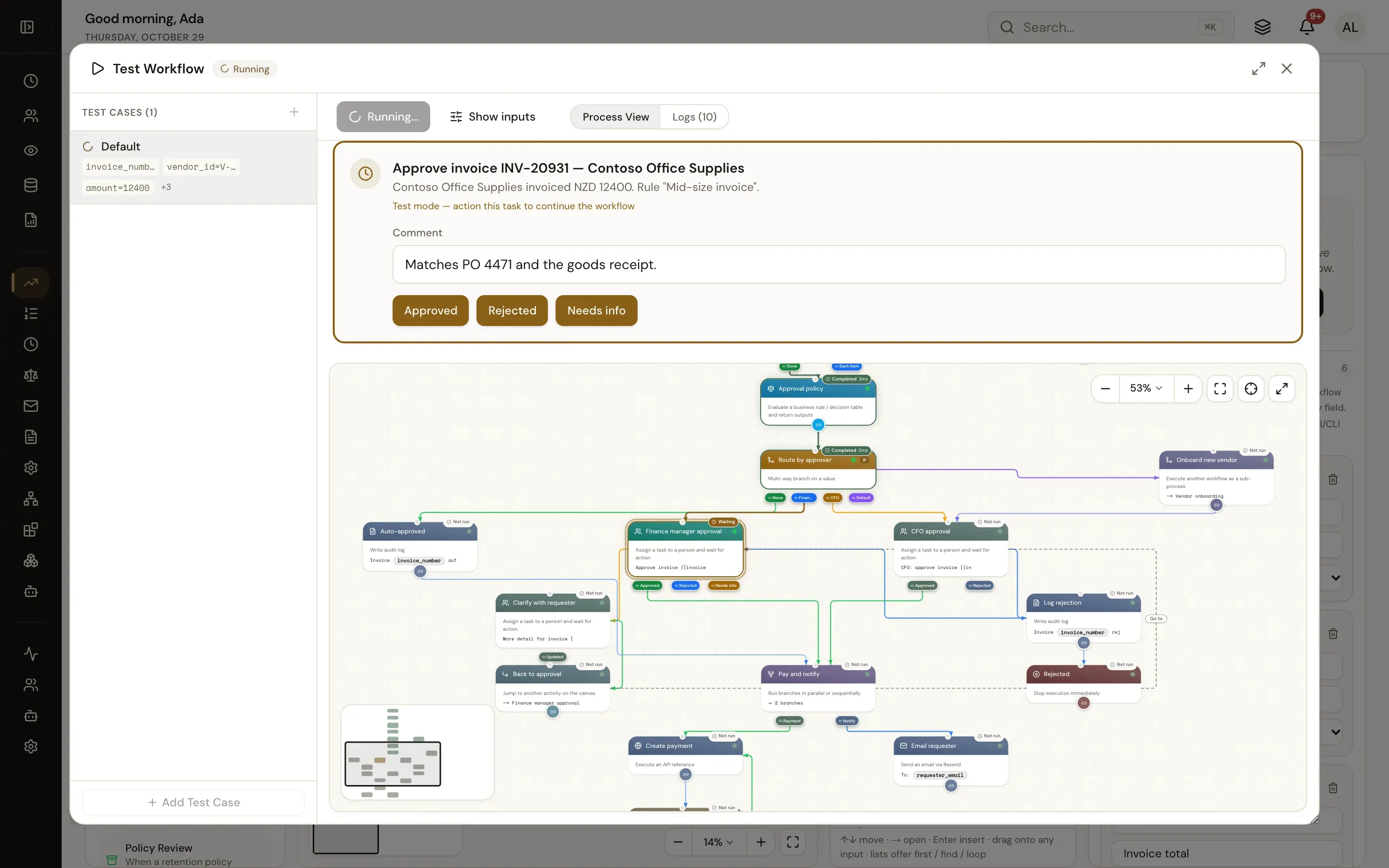Click the Running... button
Viewport: 1389px width, 868px height.
(383, 117)
